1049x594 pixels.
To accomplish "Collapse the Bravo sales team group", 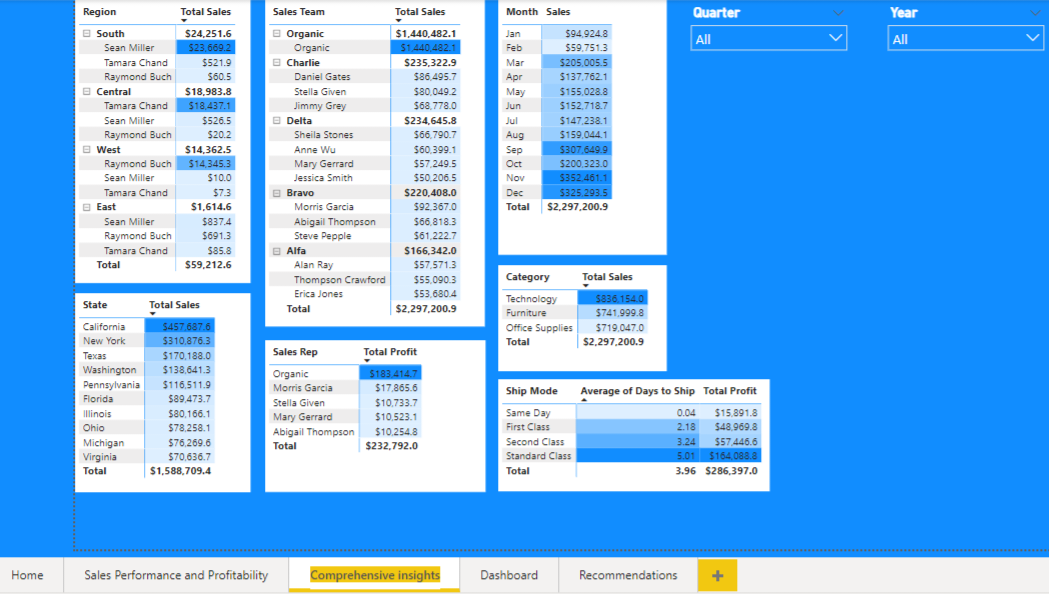I will point(275,192).
